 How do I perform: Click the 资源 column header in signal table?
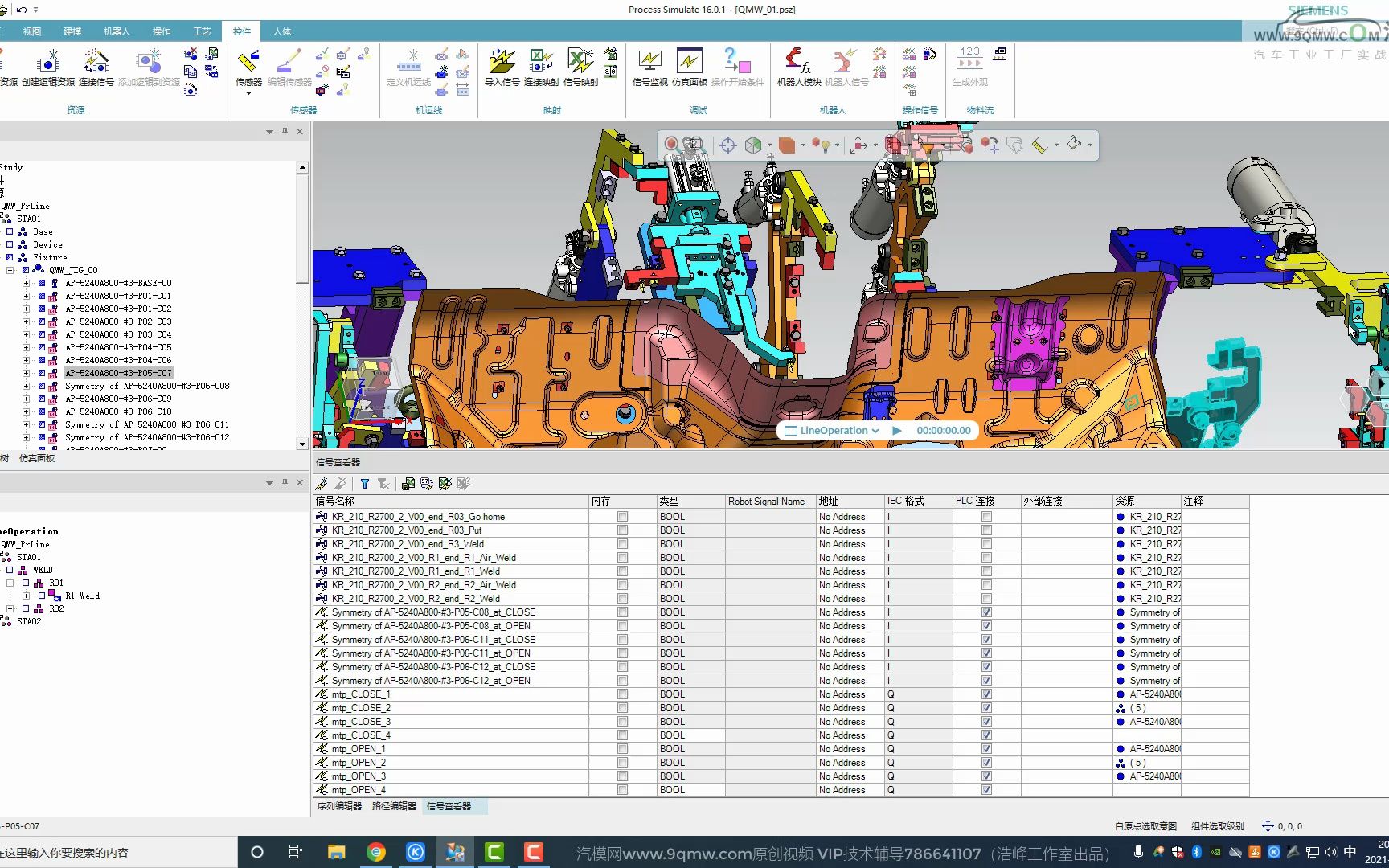(x=1146, y=501)
